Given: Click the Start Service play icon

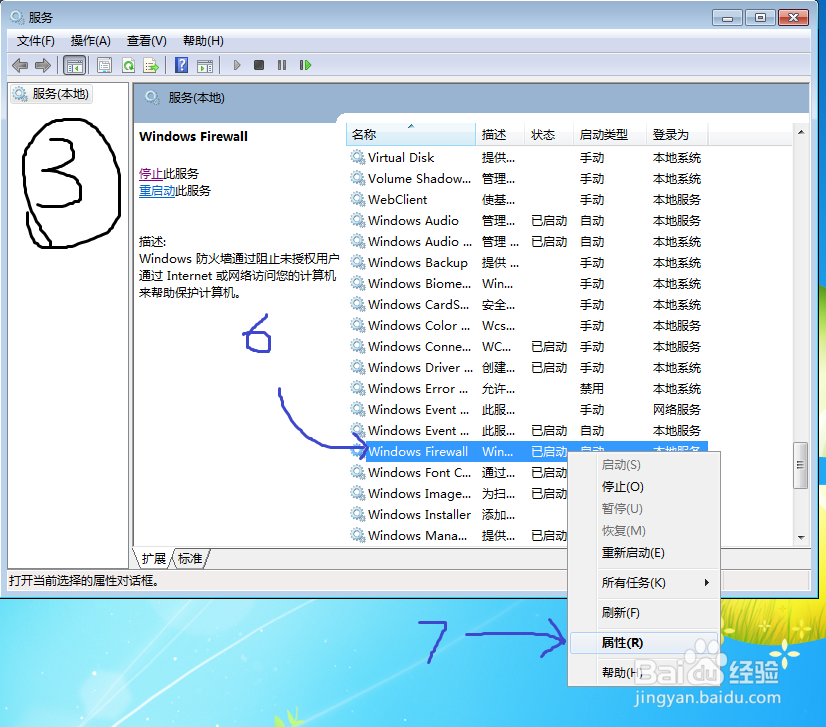Looking at the screenshot, I should [237, 65].
